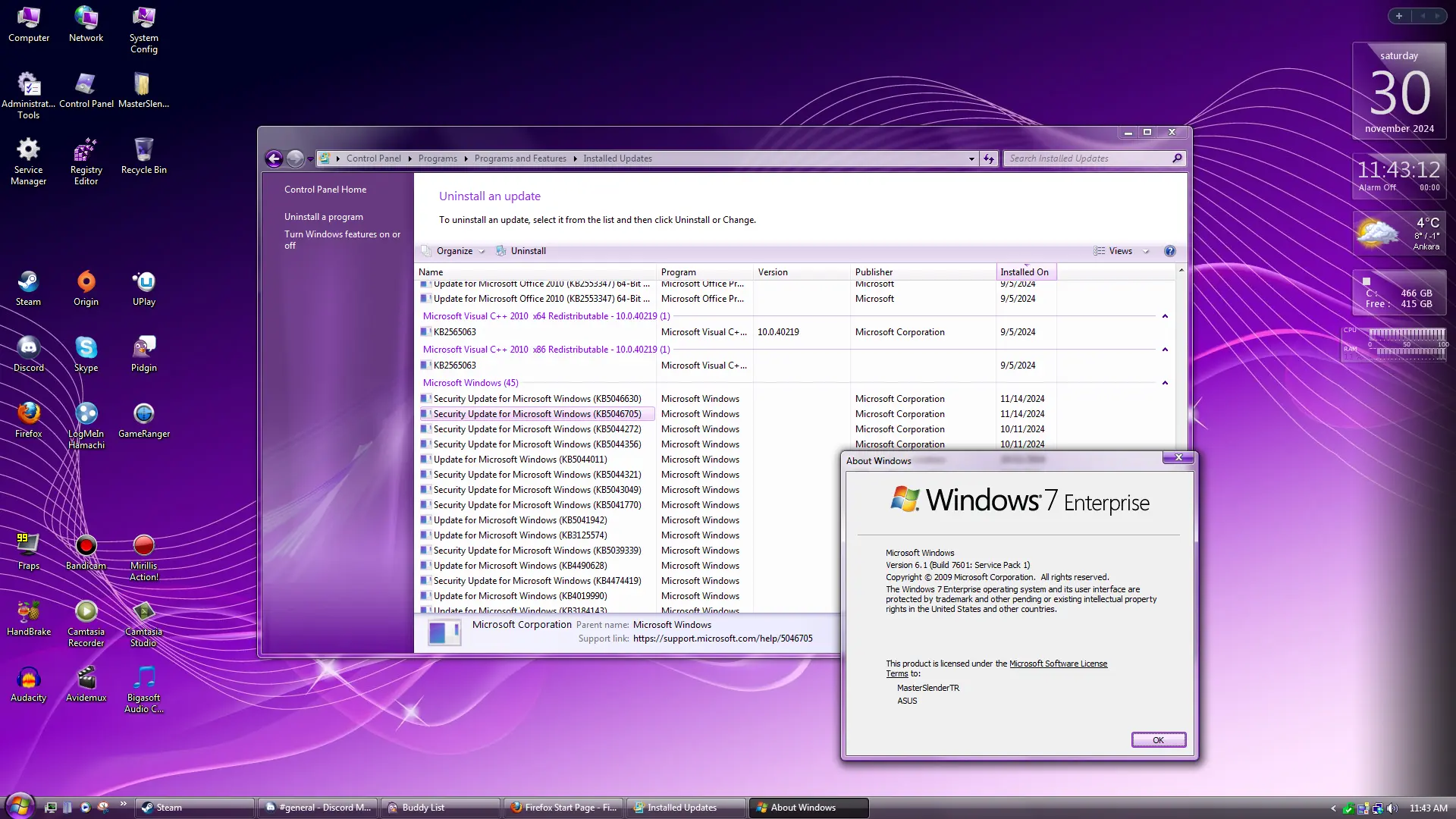Collapse the Visual C++ 2010 x64 Redistributable group
The image size is (1456, 819).
click(x=1165, y=316)
